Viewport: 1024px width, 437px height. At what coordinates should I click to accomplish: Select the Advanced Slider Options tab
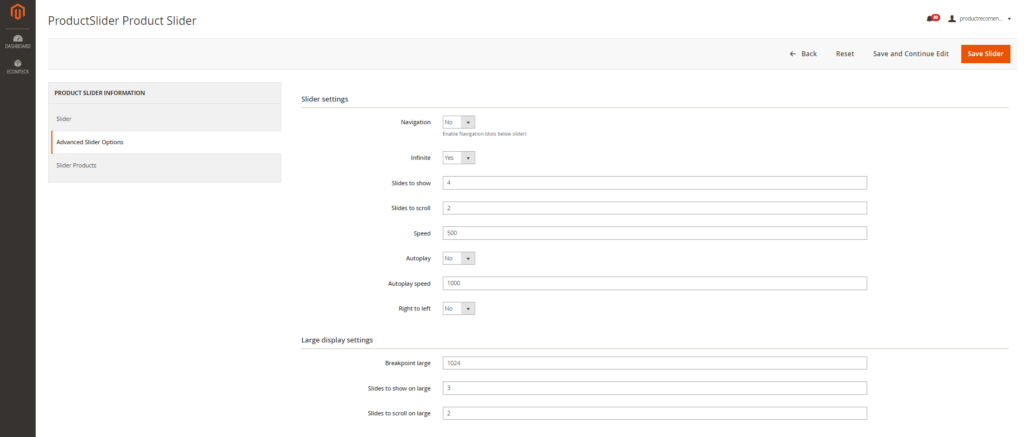tap(165, 142)
